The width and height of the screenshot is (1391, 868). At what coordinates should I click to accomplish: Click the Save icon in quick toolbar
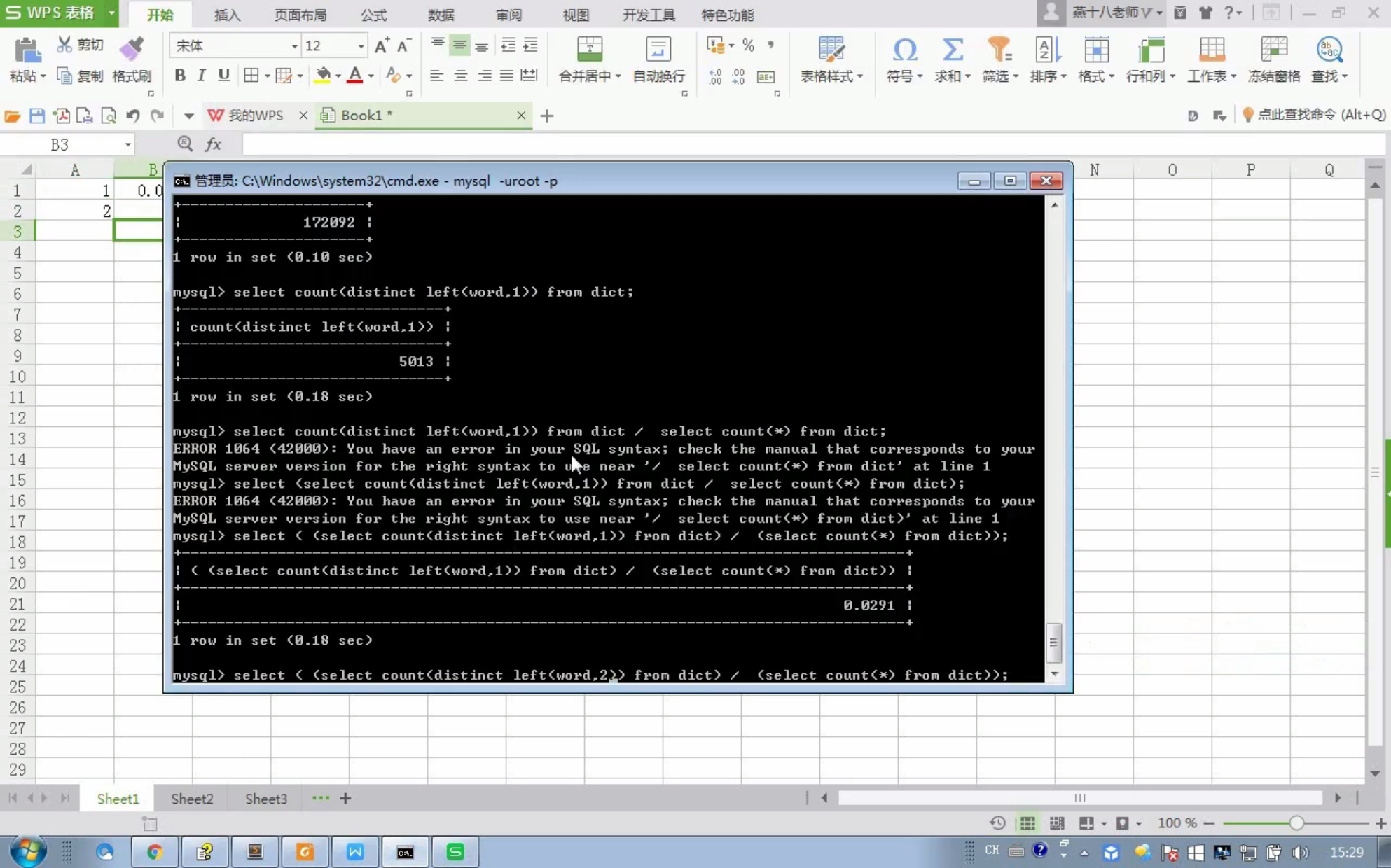pyautogui.click(x=37, y=115)
